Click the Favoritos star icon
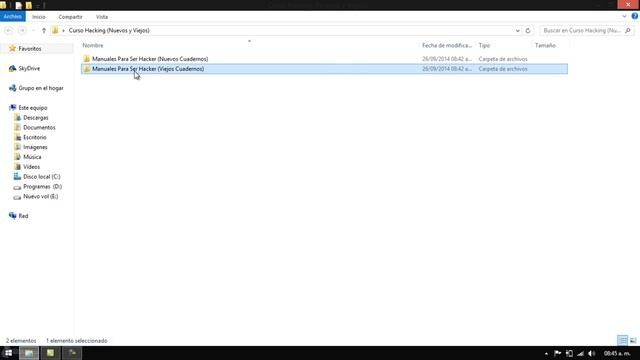This screenshot has width=640, height=360. [x=12, y=49]
